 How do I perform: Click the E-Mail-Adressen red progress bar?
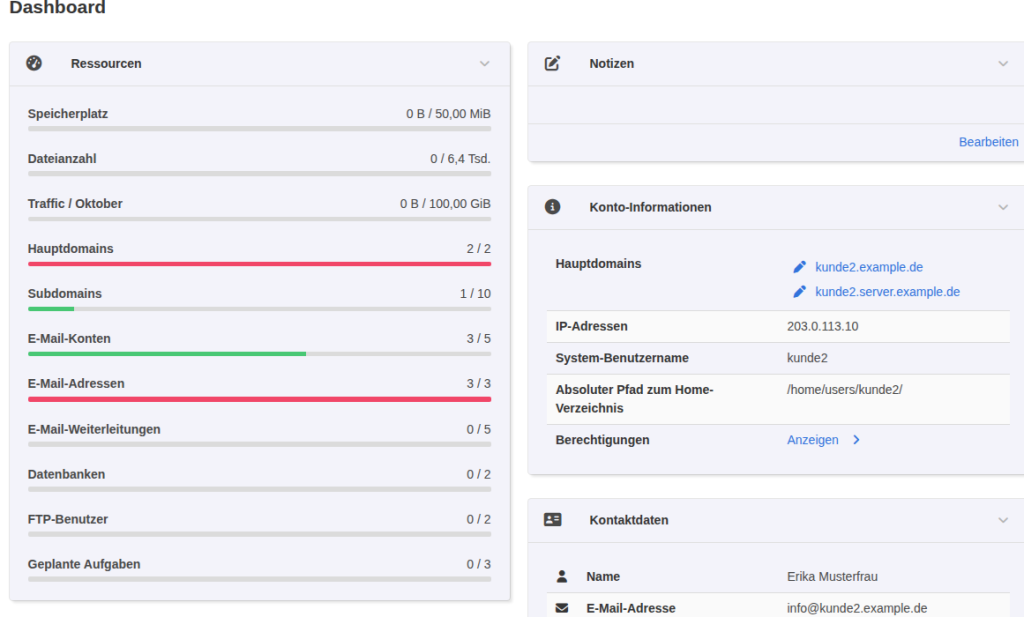click(x=259, y=399)
